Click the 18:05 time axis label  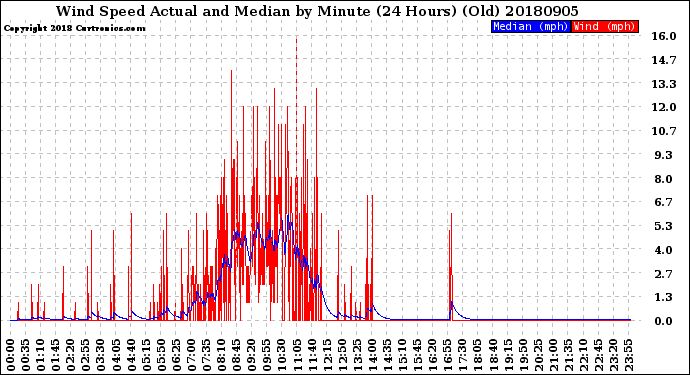click(478, 355)
